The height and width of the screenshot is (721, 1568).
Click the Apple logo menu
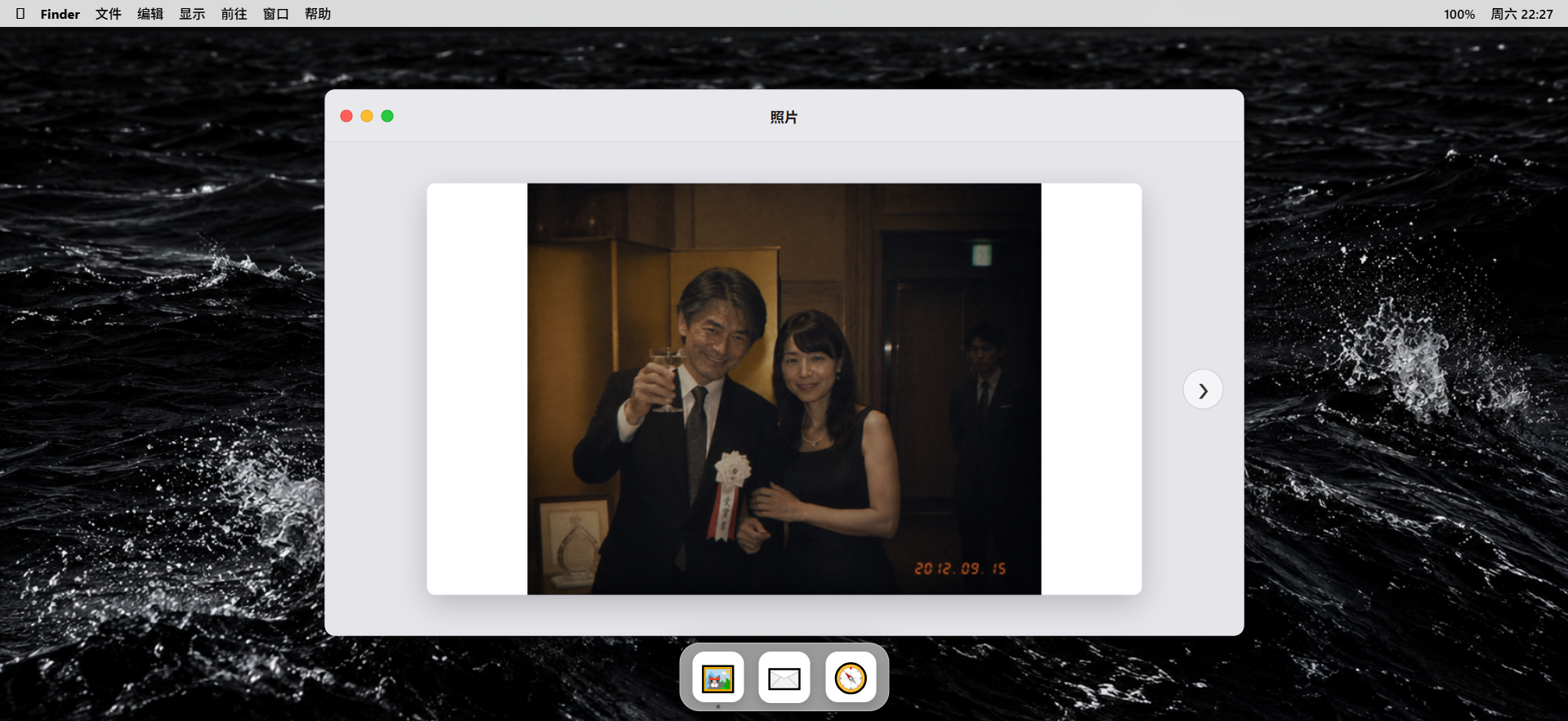(x=20, y=14)
